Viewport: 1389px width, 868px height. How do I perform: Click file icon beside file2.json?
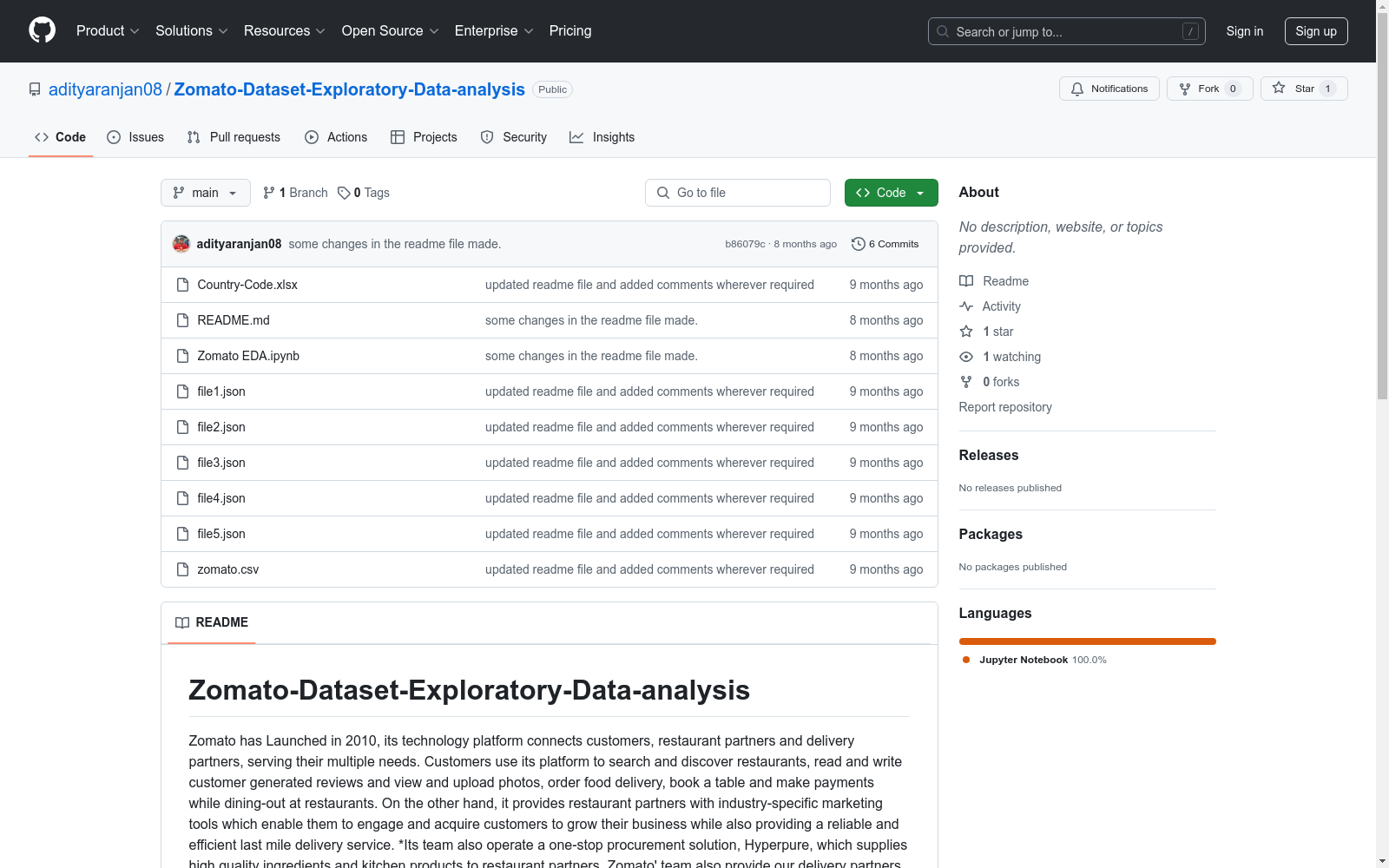(182, 427)
